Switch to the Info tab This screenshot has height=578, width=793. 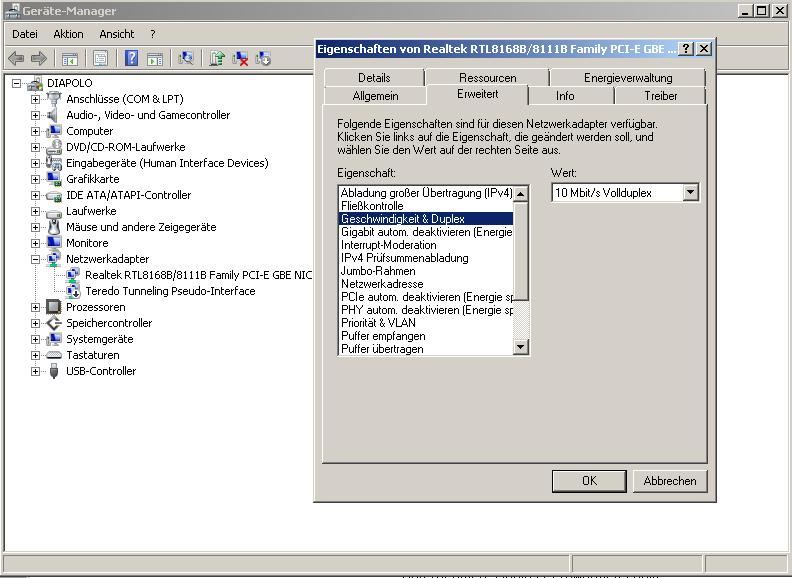pos(565,96)
